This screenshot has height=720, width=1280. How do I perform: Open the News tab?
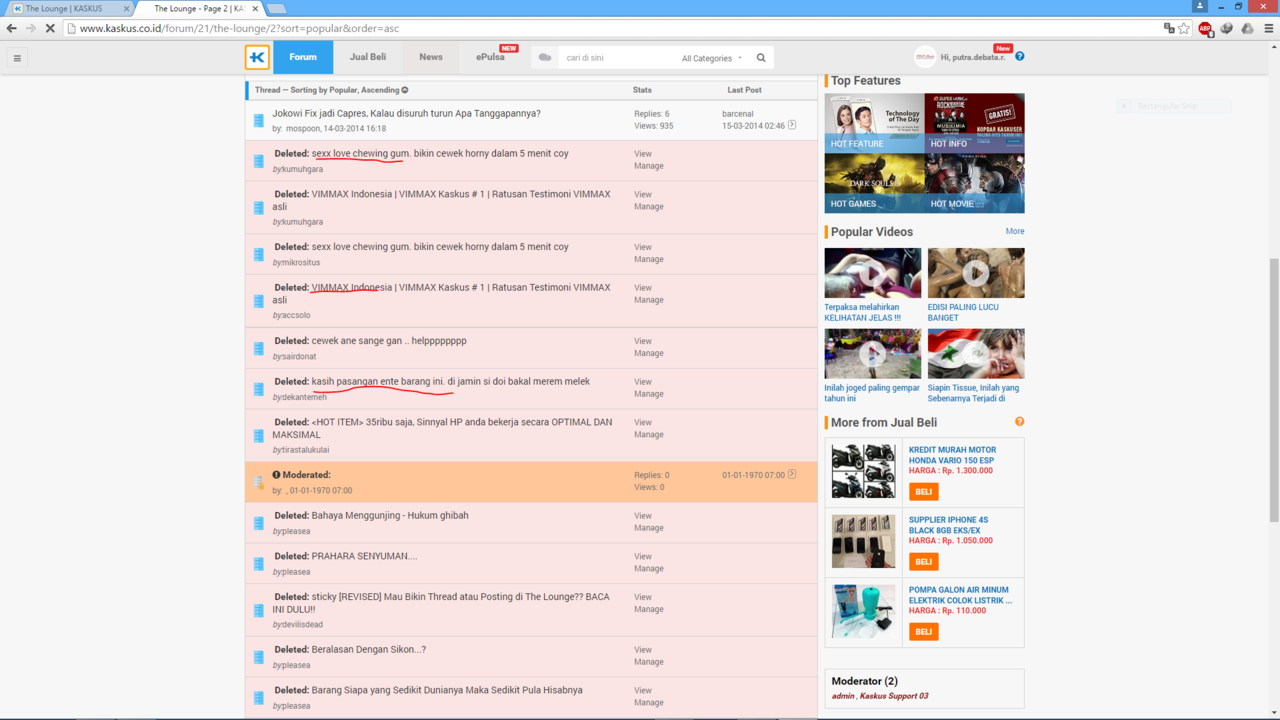pos(431,57)
